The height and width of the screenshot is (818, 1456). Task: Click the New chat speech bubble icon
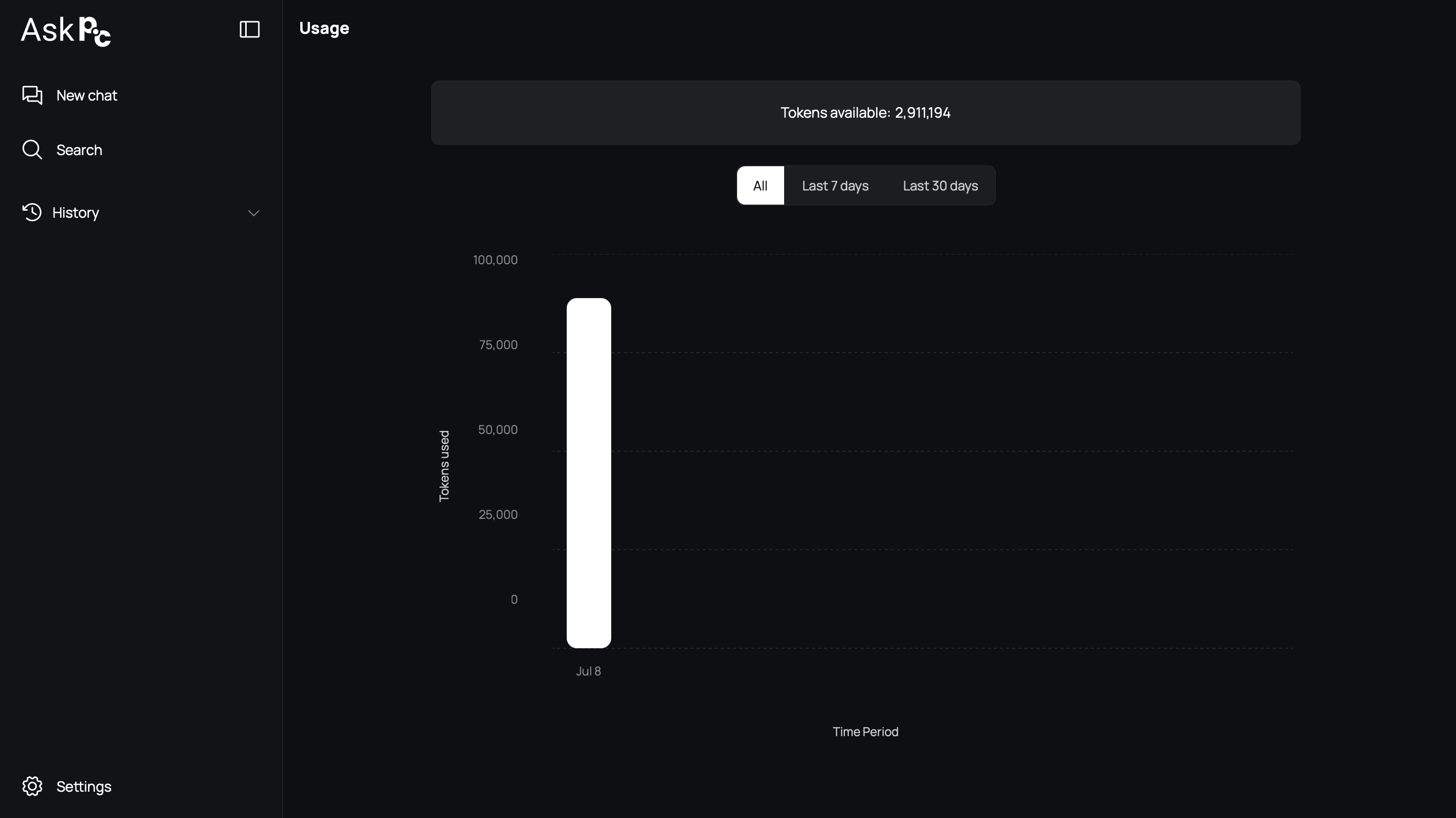(x=32, y=95)
